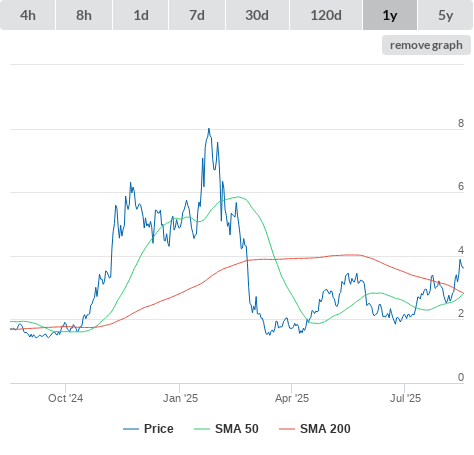
Task: Open the 1d timeframe view
Action: click(141, 15)
